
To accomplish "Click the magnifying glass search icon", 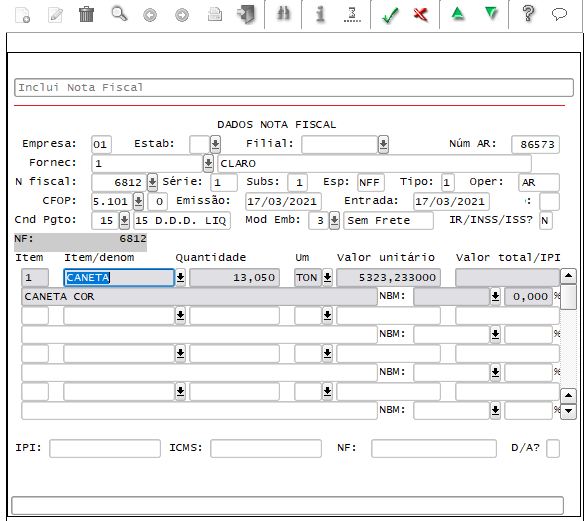I will pyautogui.click(x=119, y=14).
